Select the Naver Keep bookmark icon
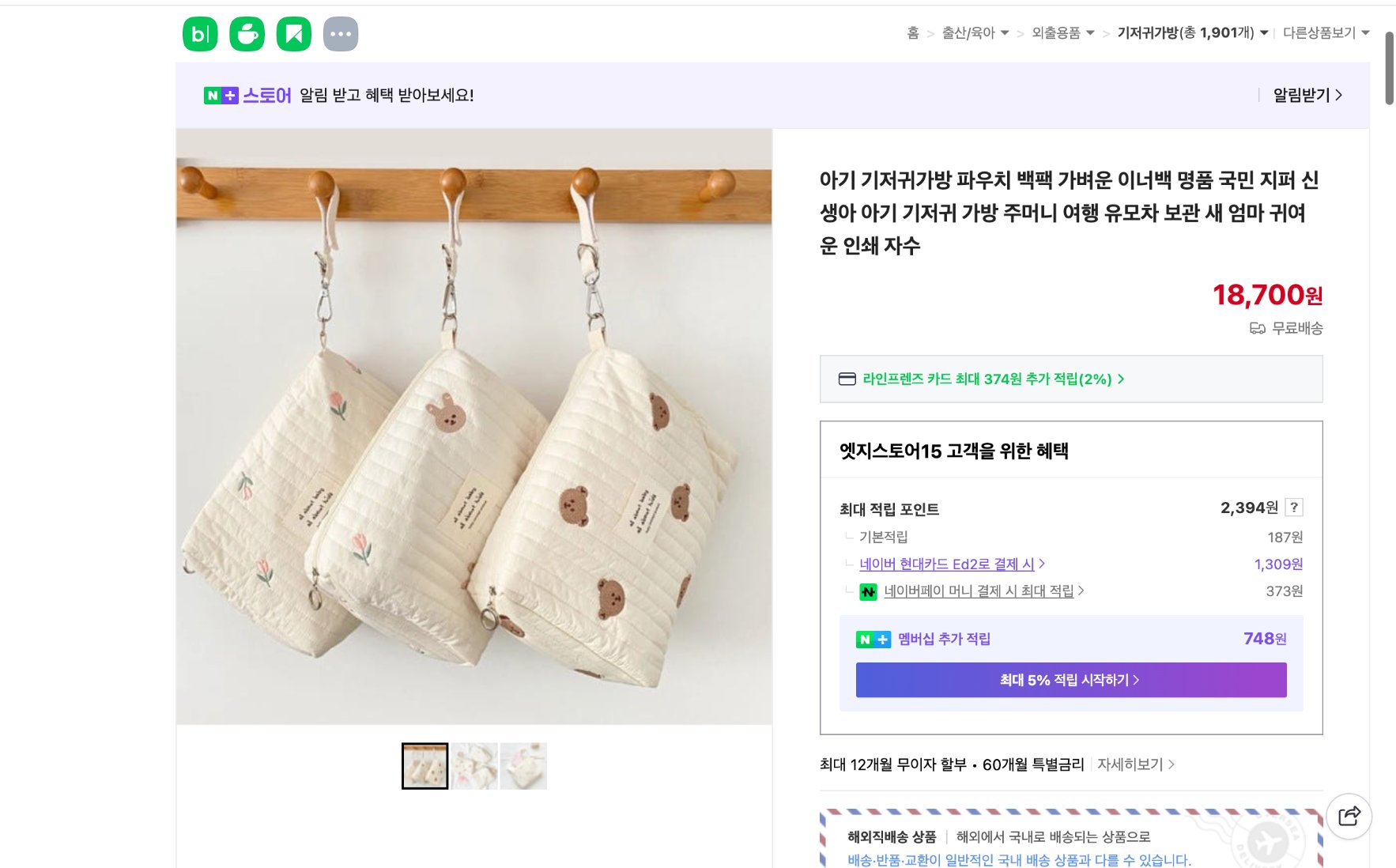Viewport: 1396px width, 868px height. pyautogui.click(x=294, y=33)
